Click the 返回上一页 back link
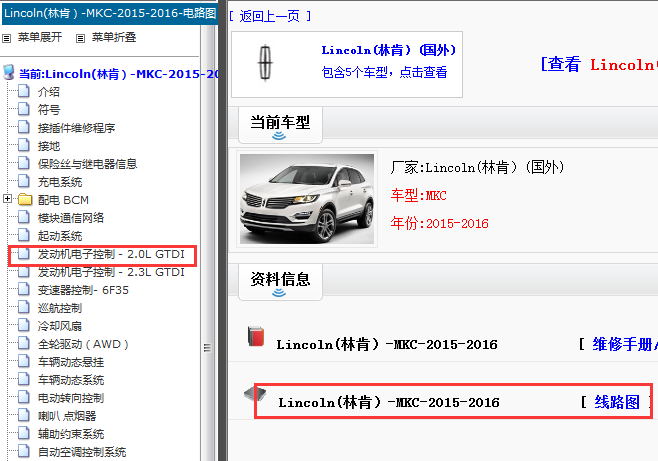This screenshot has width=658, height=461. [269, 16]
